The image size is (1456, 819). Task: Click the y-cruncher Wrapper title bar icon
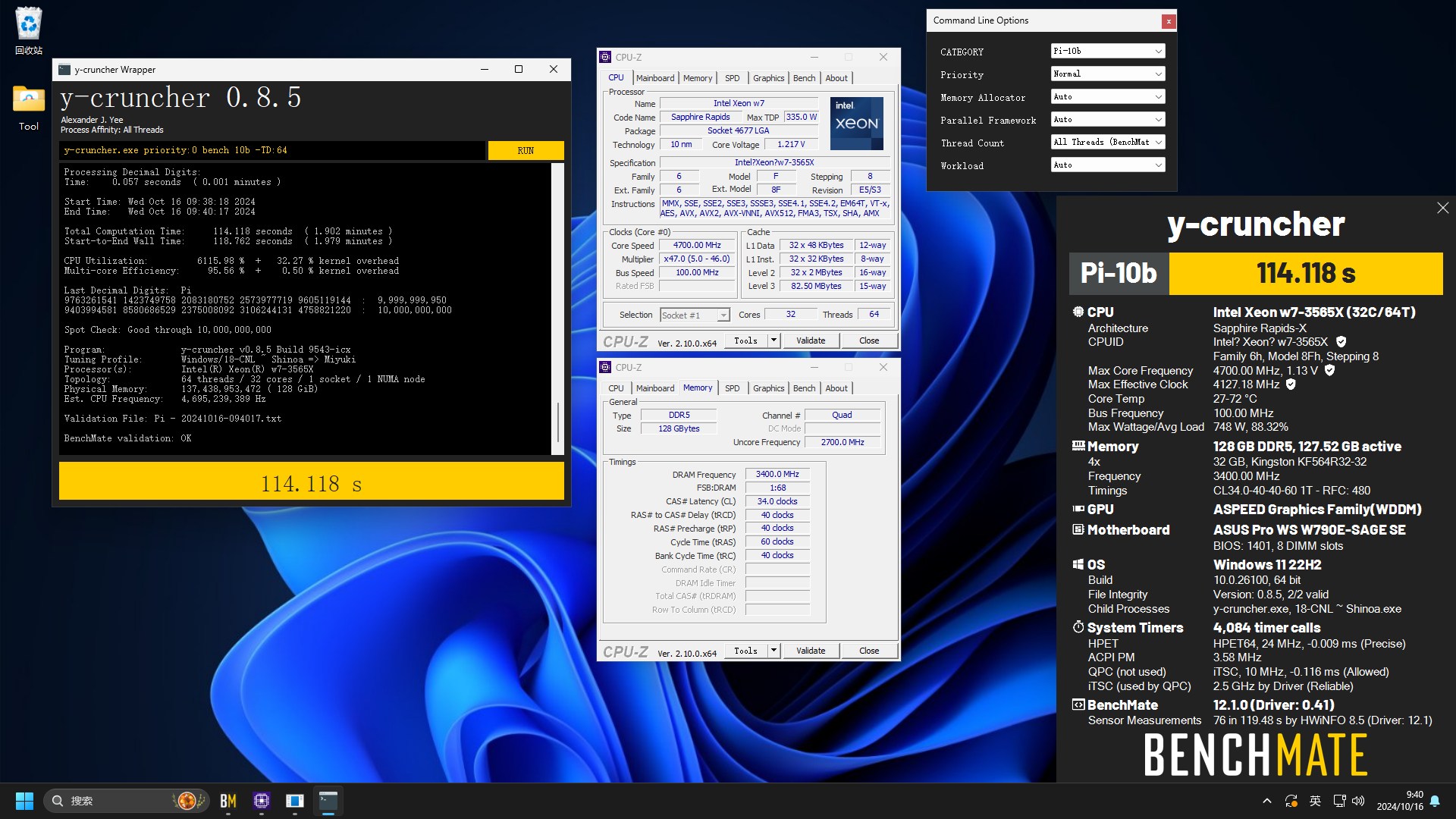pos(64,69)
